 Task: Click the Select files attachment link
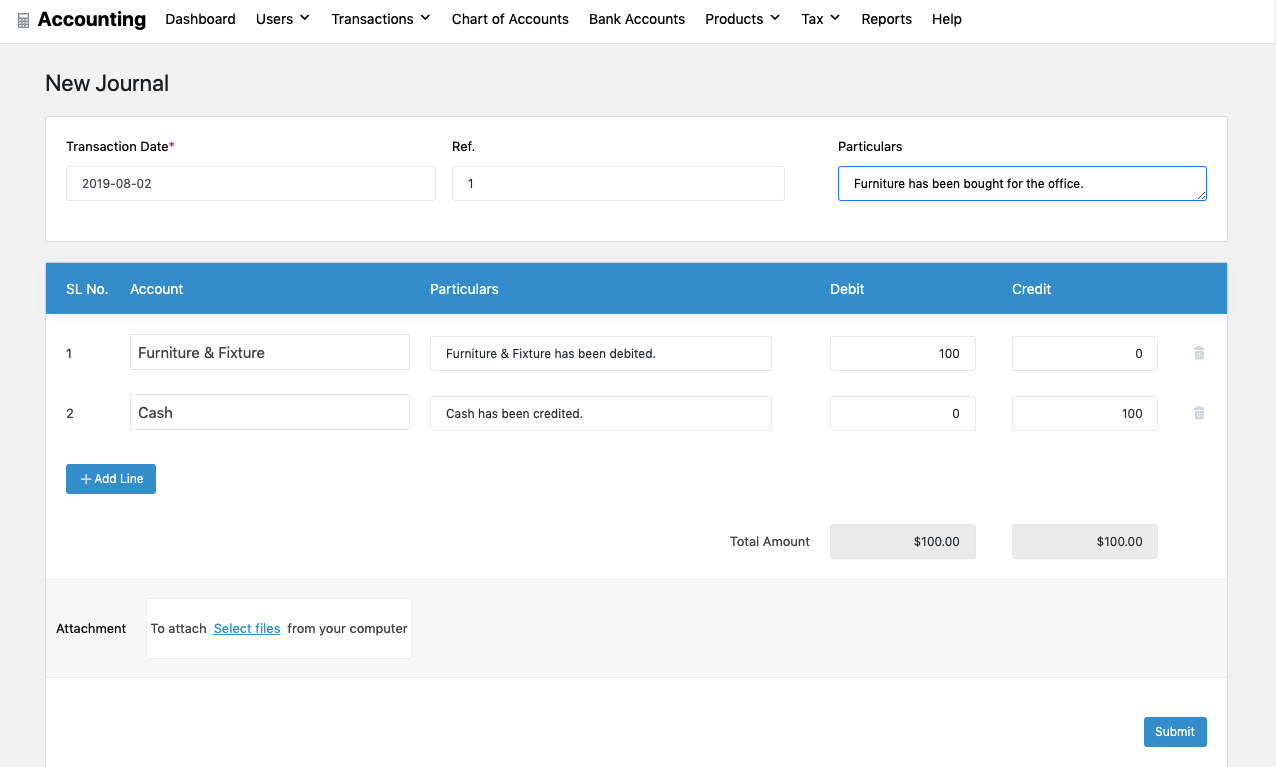tap(246, 628)
